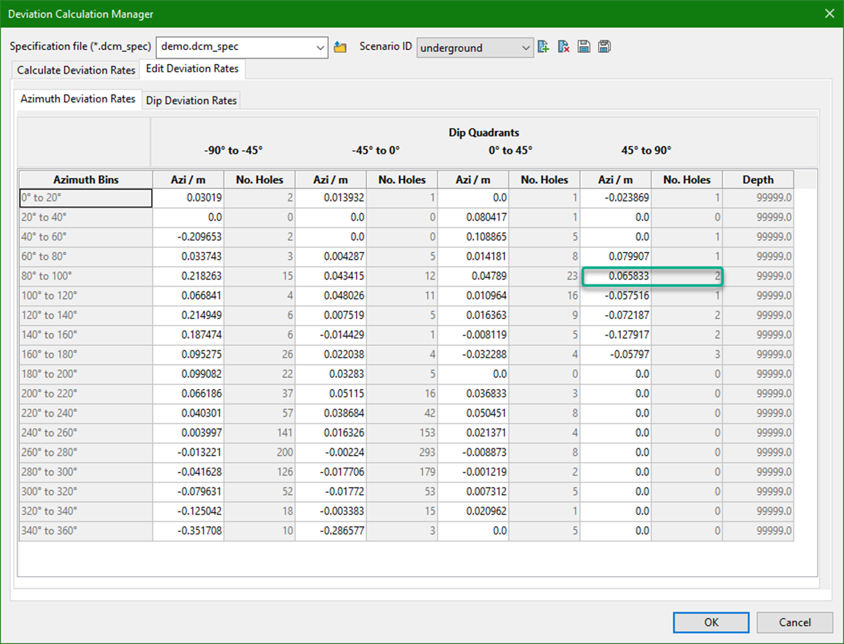Switch to Calculate Deviation Rates tab
Viewport: 844px width, 644px height.
76,70
